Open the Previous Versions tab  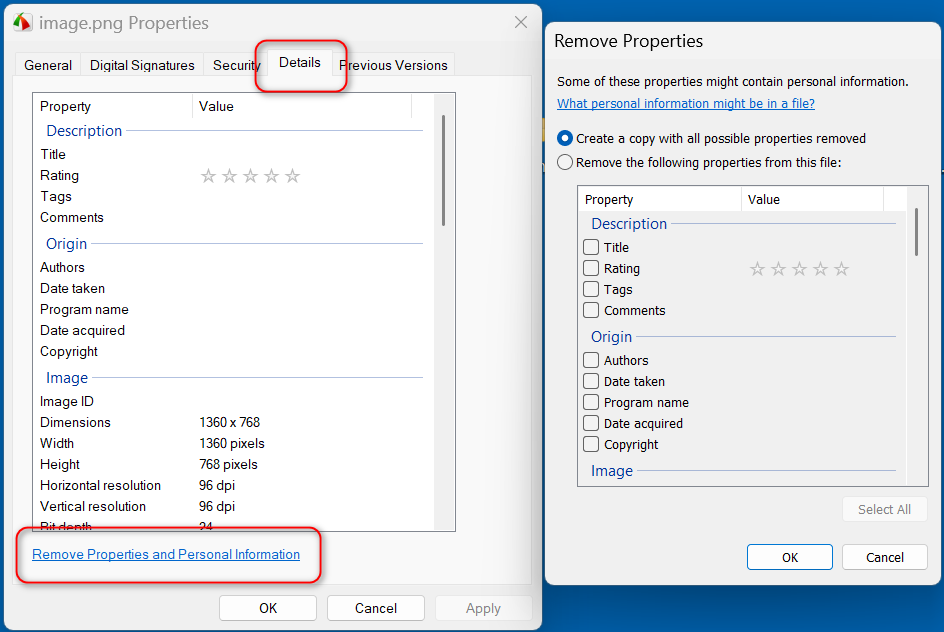(393, 65)
